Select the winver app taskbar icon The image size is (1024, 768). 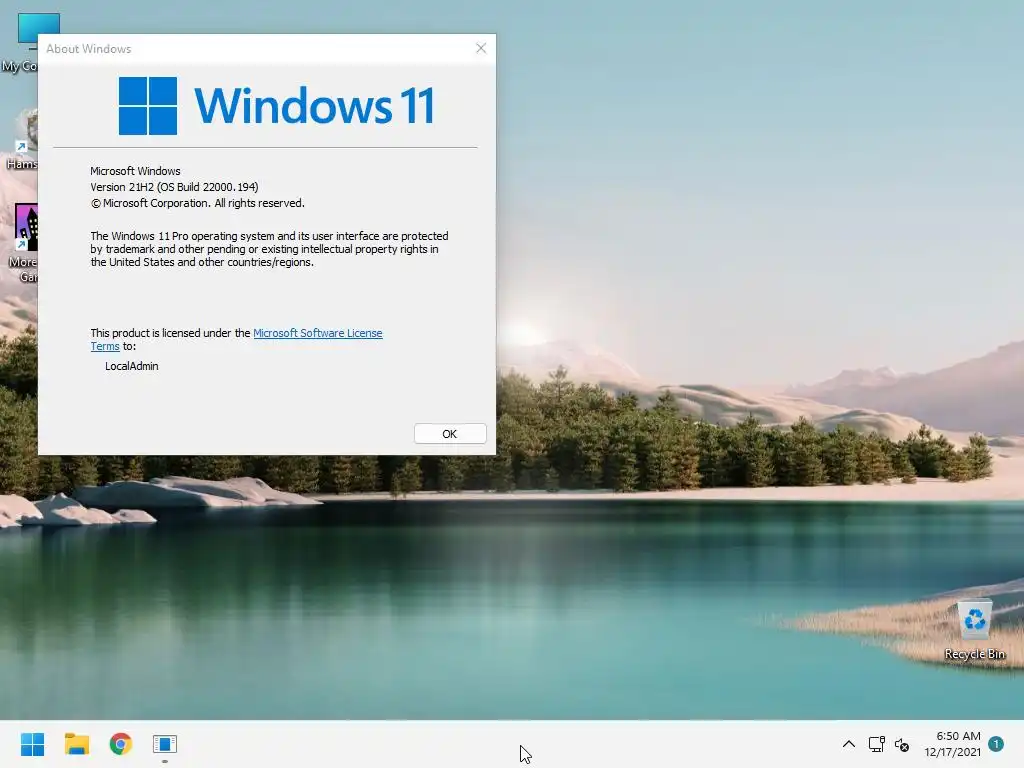165,744
